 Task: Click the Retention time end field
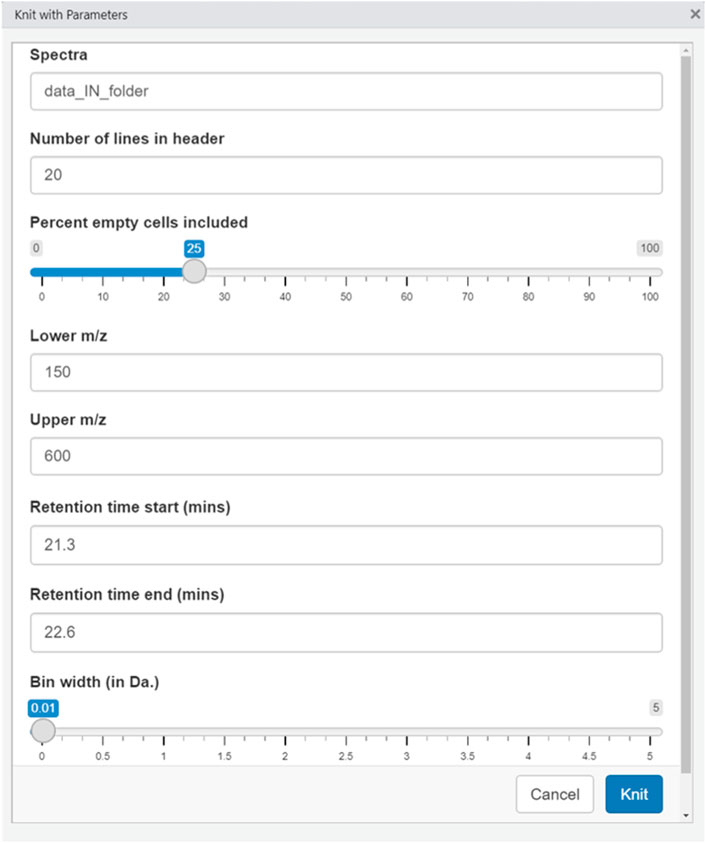(x=346, y=632)
